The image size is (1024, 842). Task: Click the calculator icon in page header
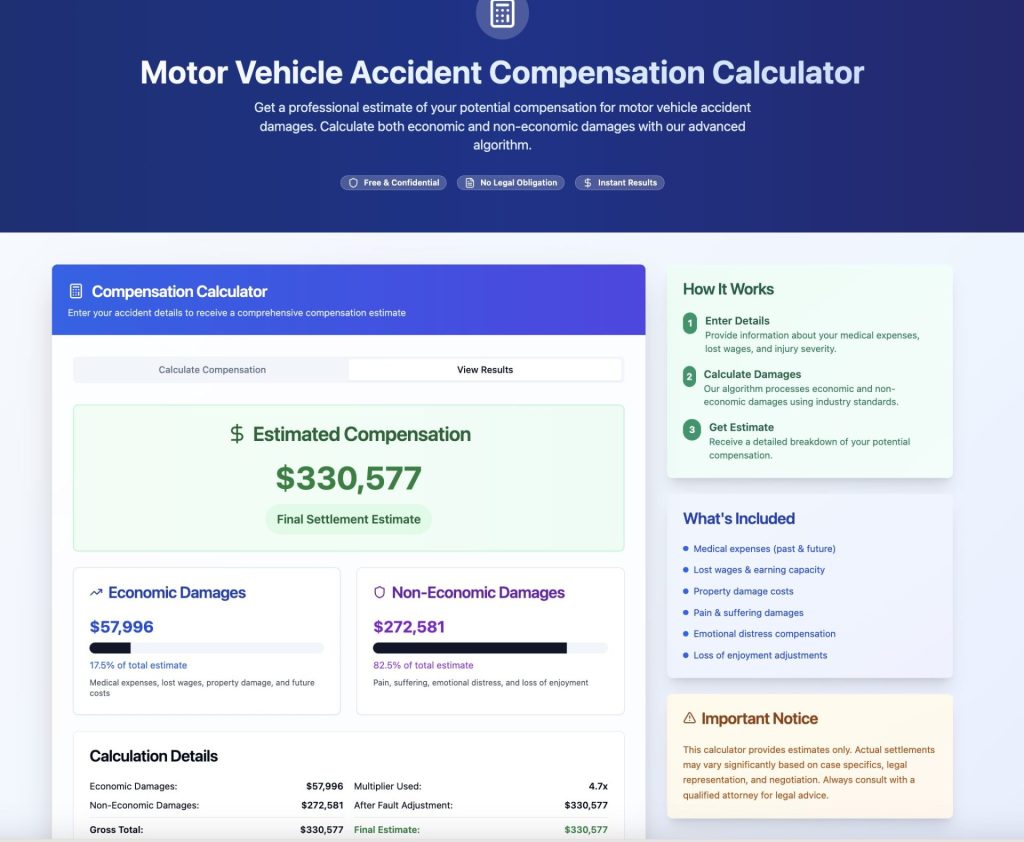(502, 14)
